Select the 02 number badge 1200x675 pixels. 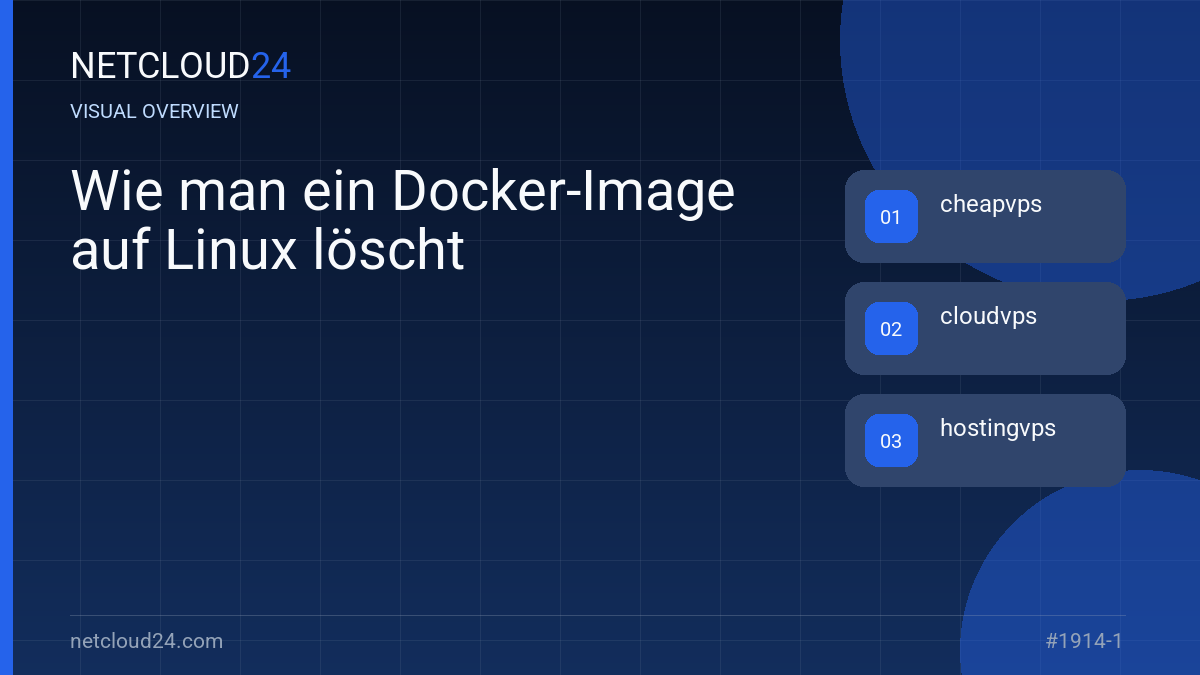891,329
